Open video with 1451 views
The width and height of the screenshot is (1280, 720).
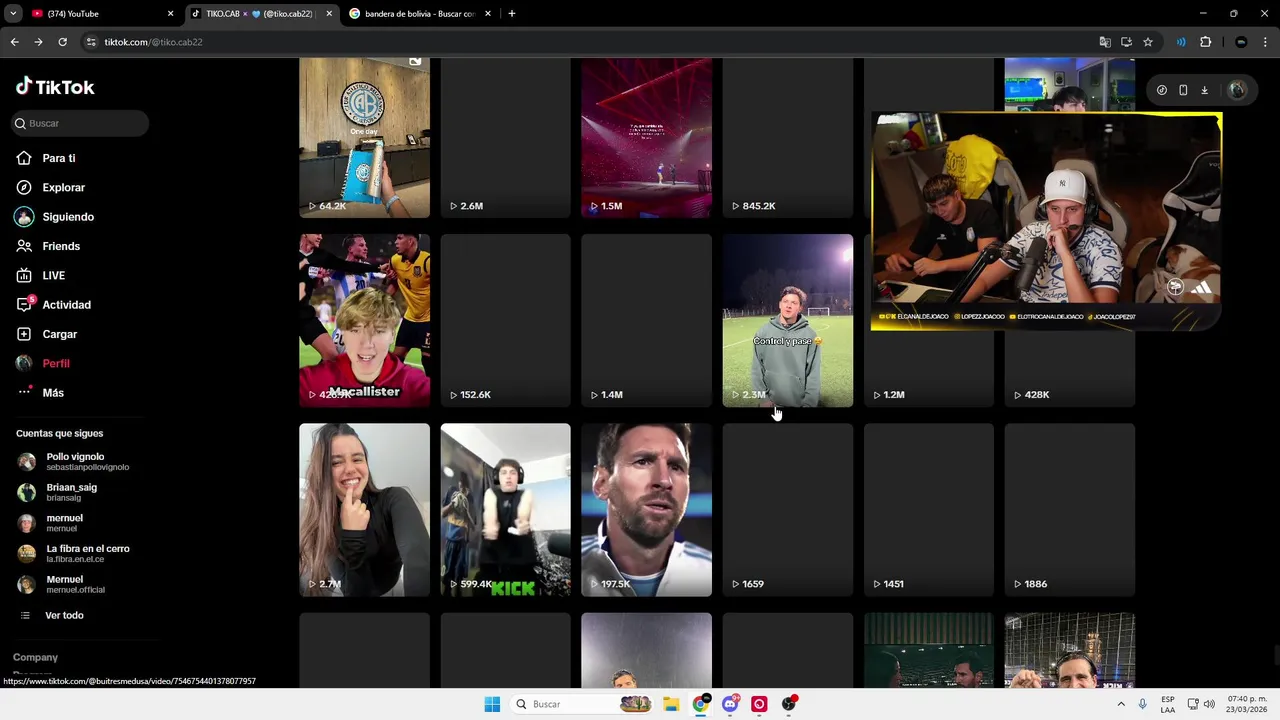929,510
